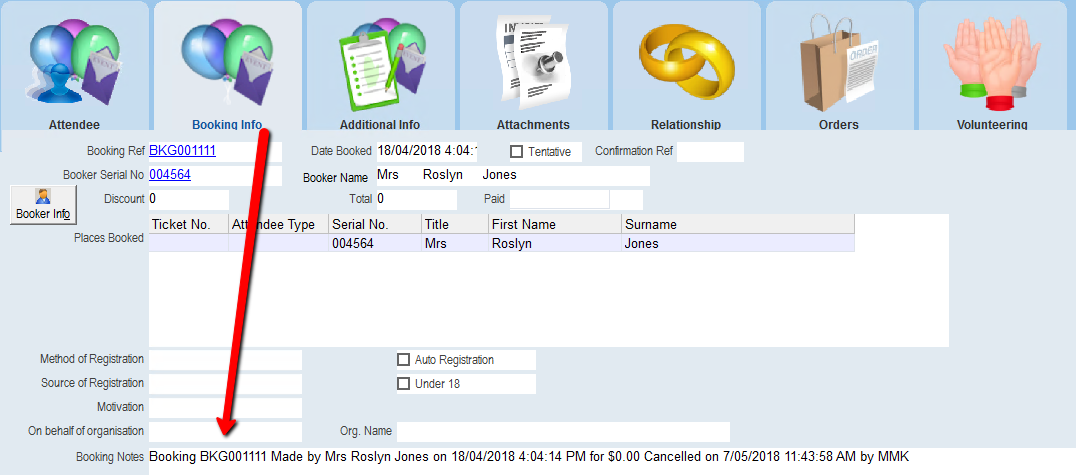Screen dimensions: 1076x475
Task: Open the Orders shopping bag icon
Action: 838,60
